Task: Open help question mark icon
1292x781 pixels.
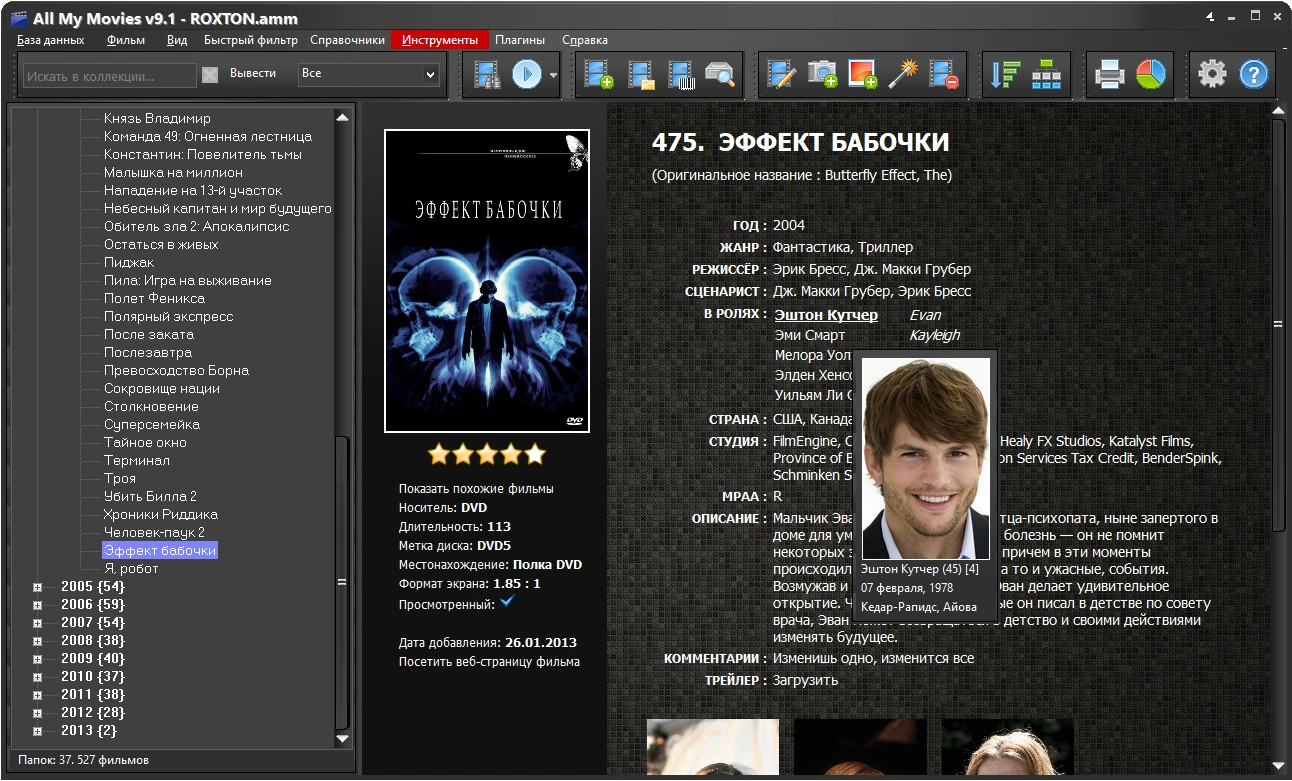Action: coord(1254,74)
